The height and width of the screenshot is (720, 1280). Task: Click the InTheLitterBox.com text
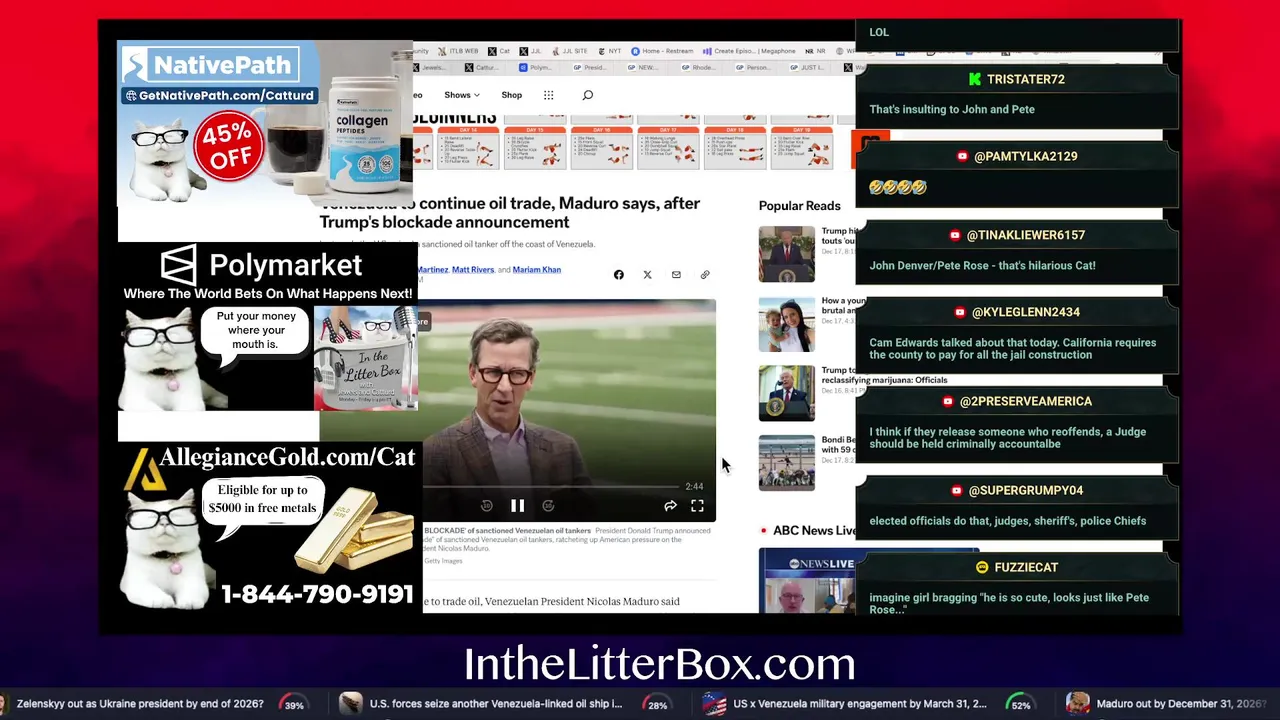(659, 664)
